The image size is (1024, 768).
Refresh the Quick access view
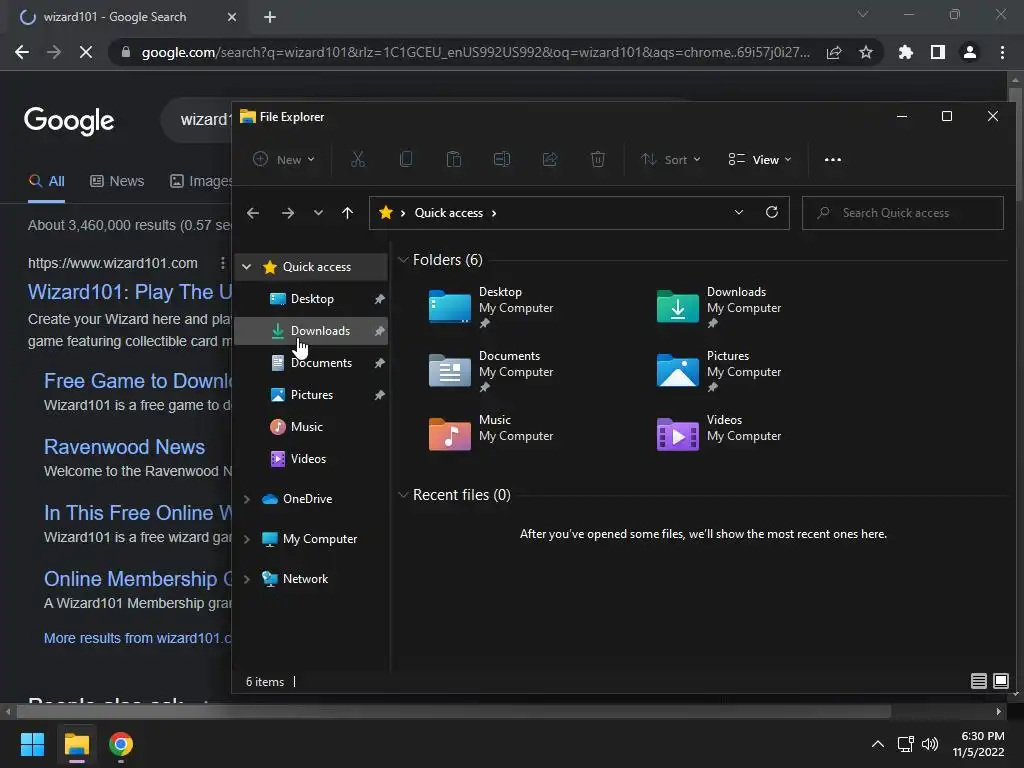click(772, 212)
